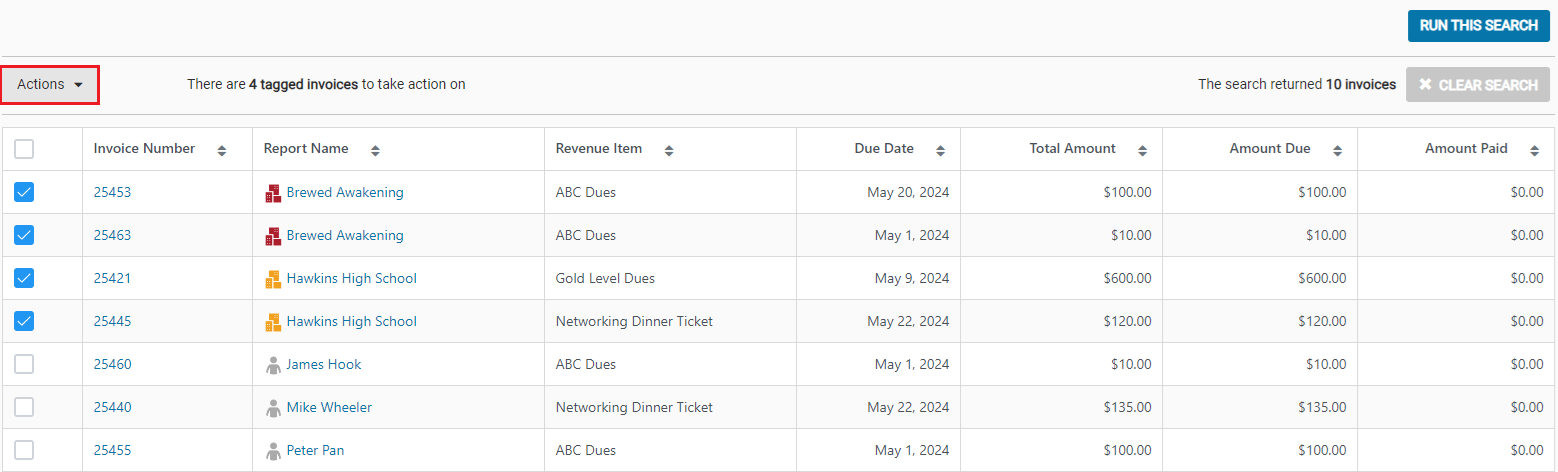Viewport: 1558px width, 472px height.
Task: Click the Due Date column header text
Action: 884,148
